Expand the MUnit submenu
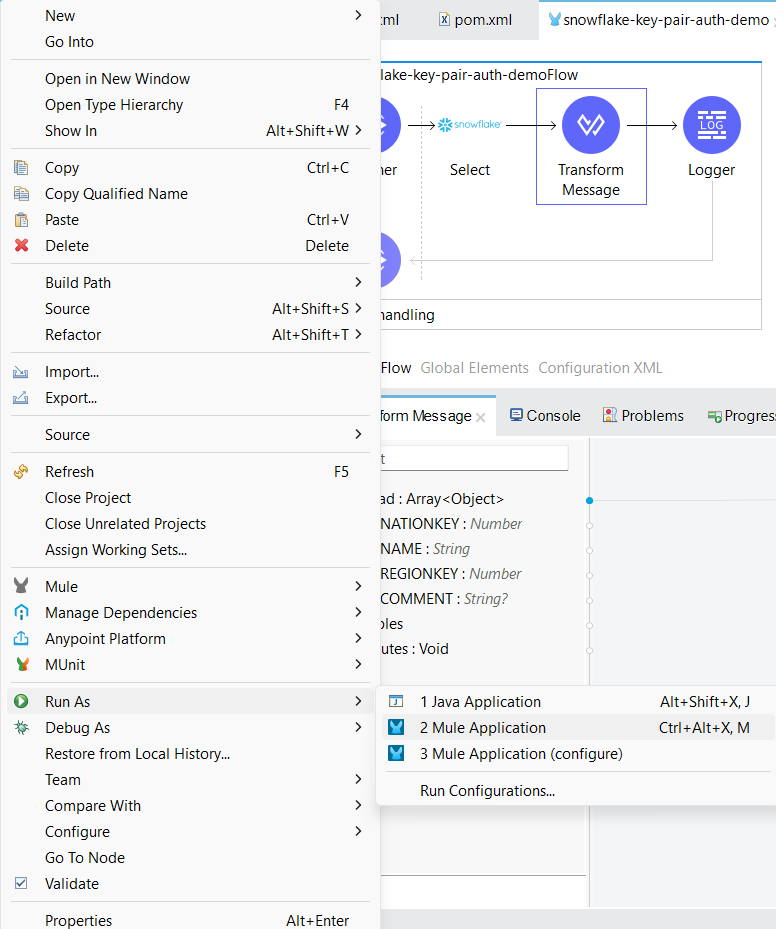The width and height of the screenshot is (776, 929). point(65,665)
